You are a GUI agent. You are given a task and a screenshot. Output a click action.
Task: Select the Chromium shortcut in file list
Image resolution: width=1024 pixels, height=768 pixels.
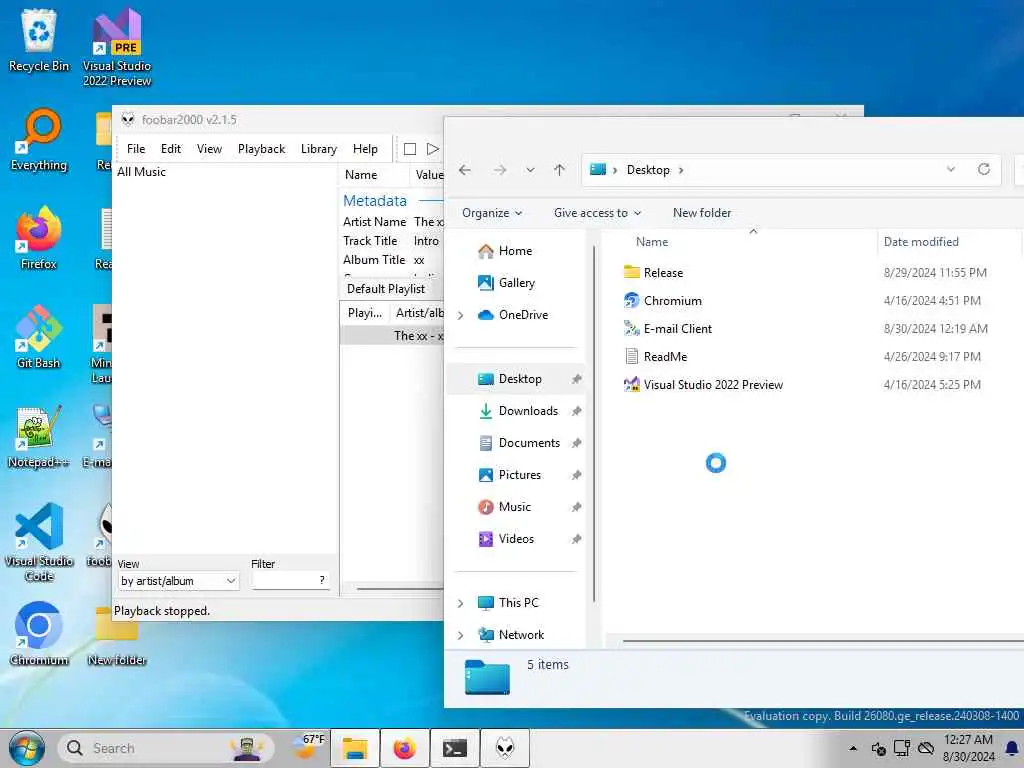pos(673,301)
